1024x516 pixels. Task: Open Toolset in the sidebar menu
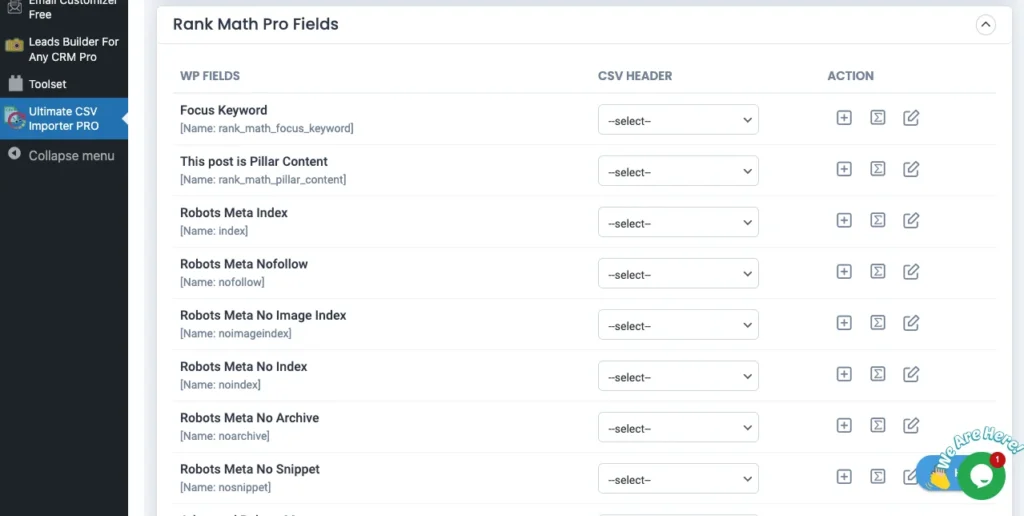tap(48, 84)
